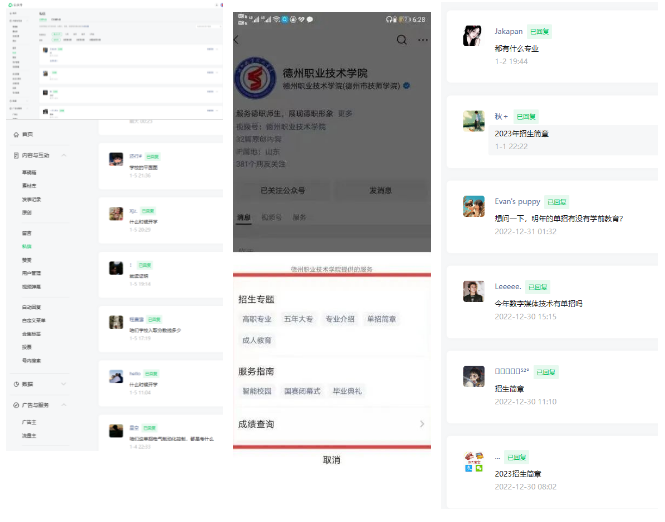Open the 单招简章 service tag
This screenshot has width=665, height=522.
coord(382,319)
